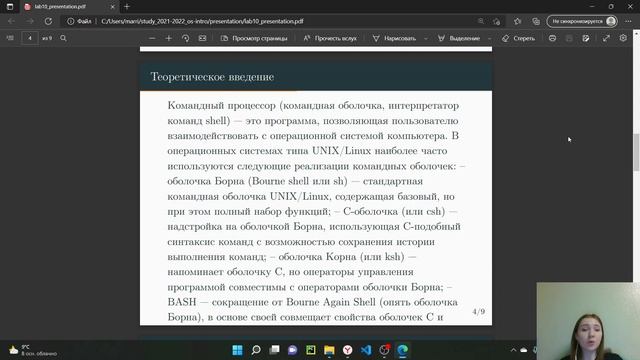The image size is (640, 360).
Task: Open the Collections panel
Action: (536, 21)
